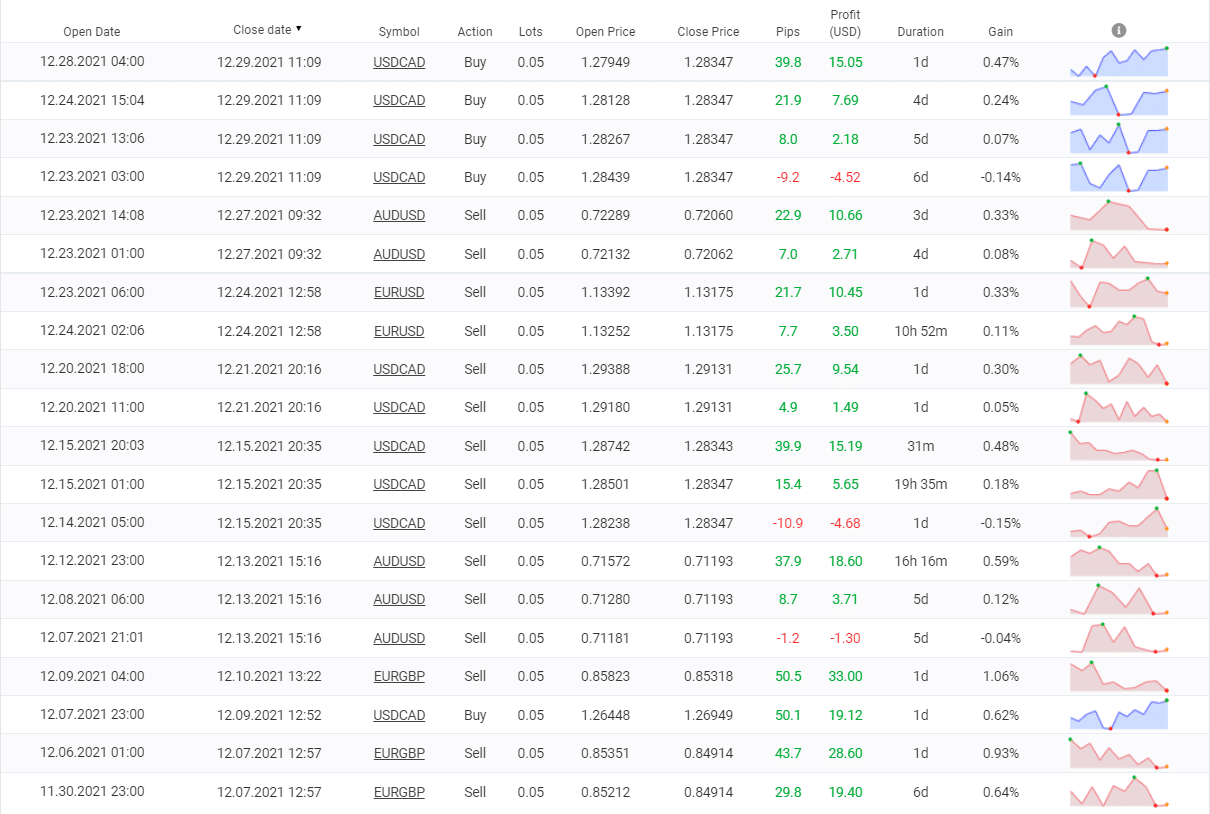This screenshot has height=814, width=1210.
Task: Open the USDCAD buy trade link dated 12.07.2021
Action: (x=399, y=715)
